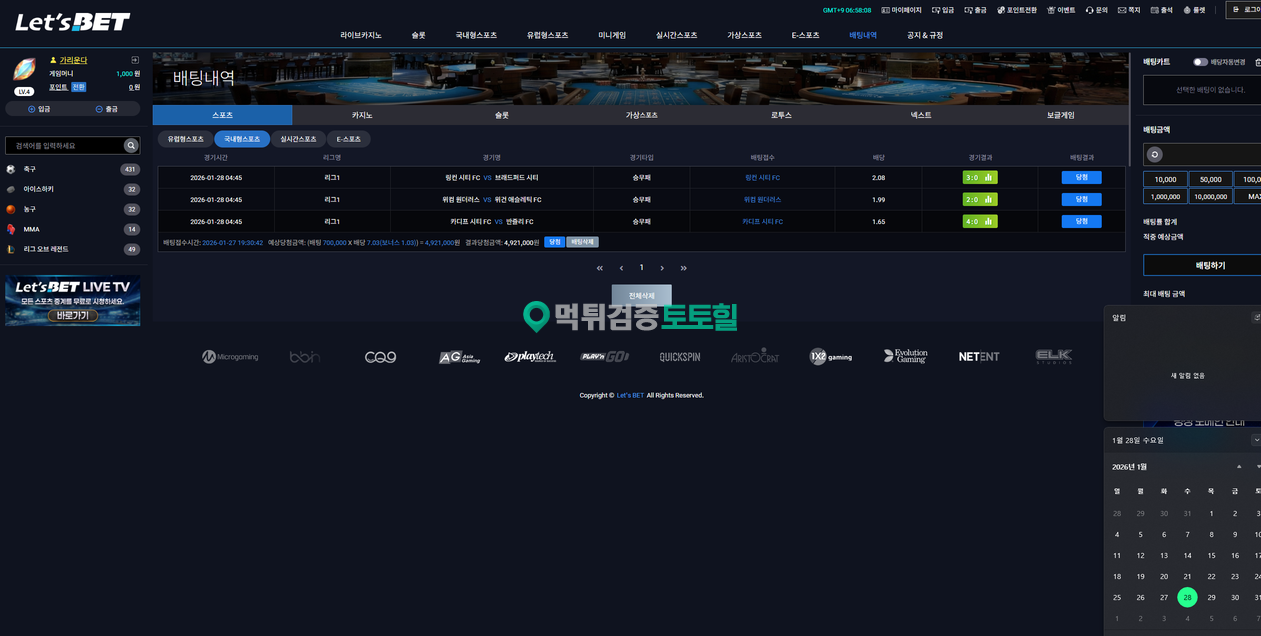Image resolution: width=1261 pixels, height=636 pixels.
Task: Click the search keyword input field
Action: pyautogui.click(x=65, y=146)
